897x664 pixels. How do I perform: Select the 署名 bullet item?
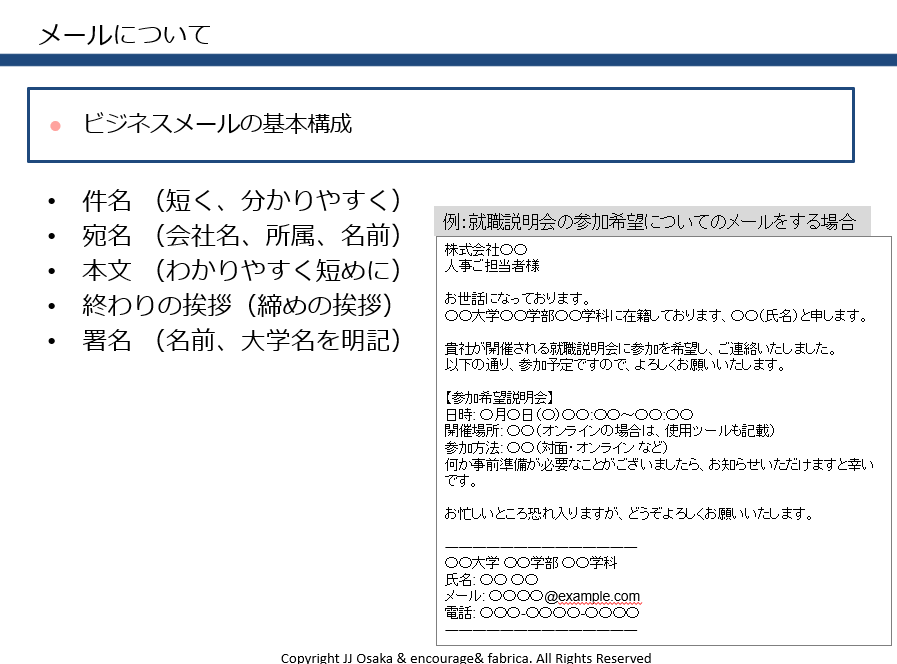241,341
